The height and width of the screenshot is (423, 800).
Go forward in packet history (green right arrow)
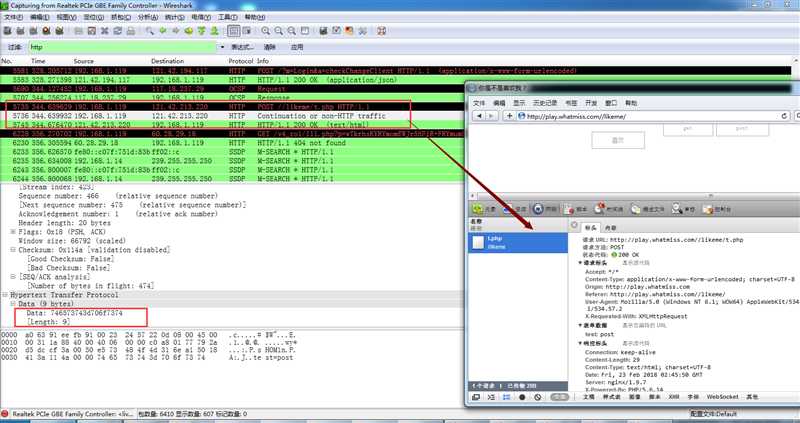[176, 31]
